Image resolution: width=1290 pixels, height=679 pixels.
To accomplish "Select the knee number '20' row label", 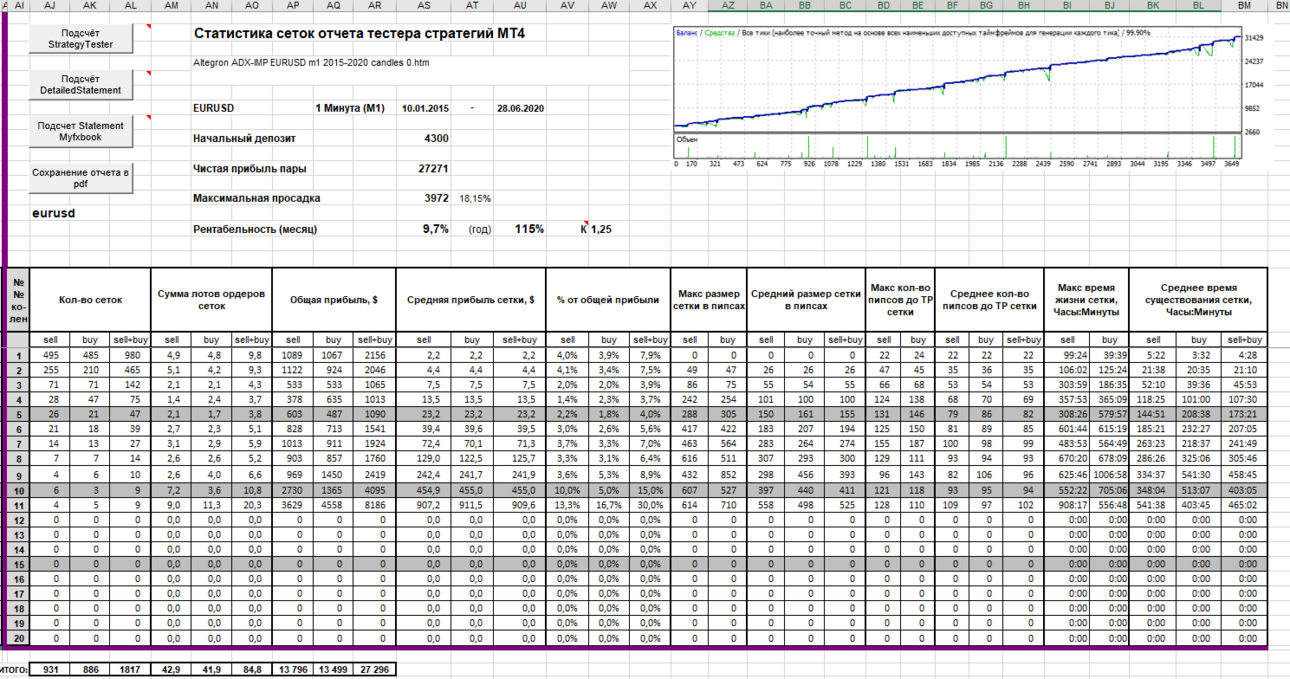I will pyautogui.click(x=17, y=638).
